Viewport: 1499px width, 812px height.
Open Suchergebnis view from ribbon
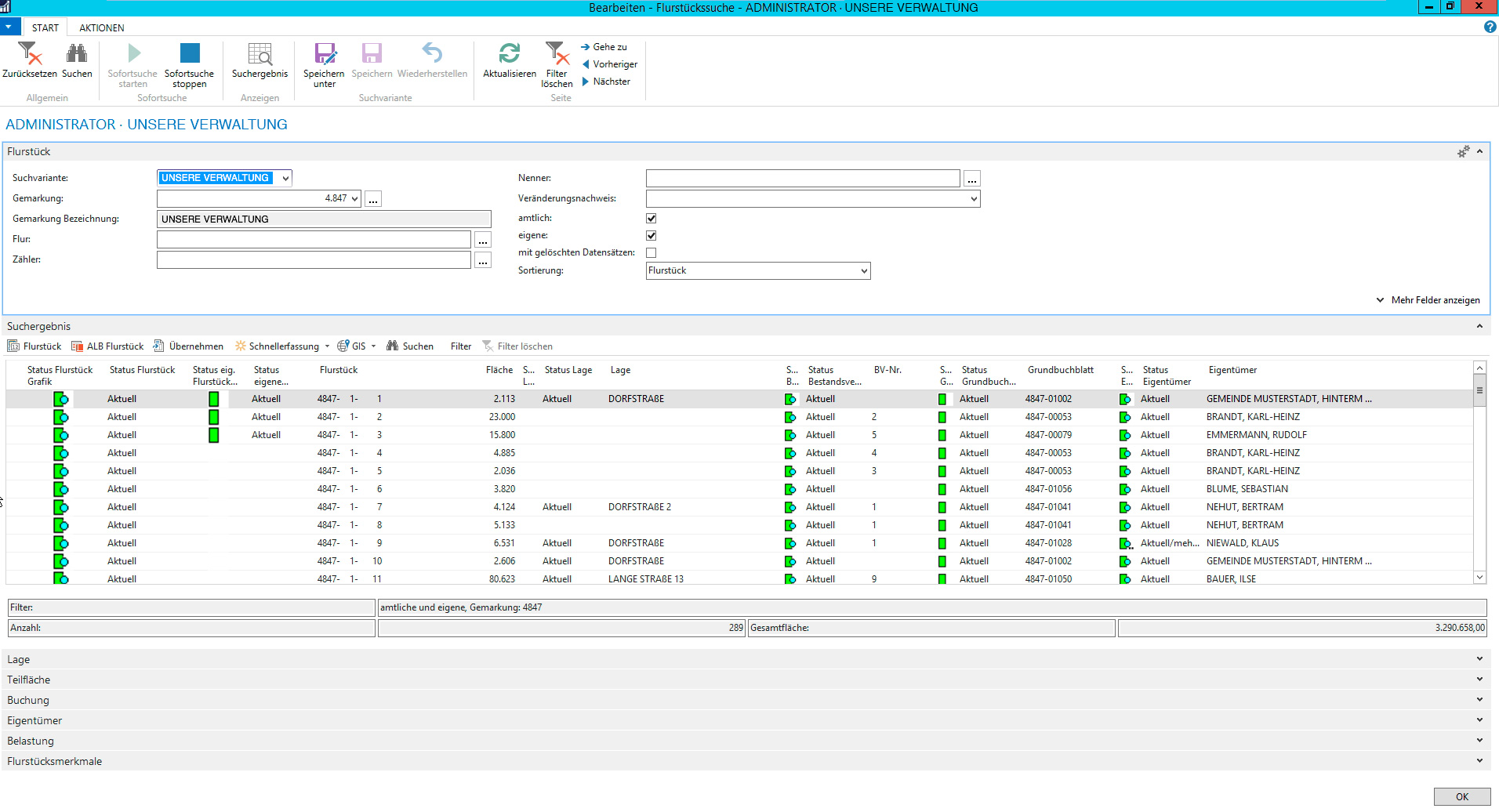pyautogui.click(x=260, y=54)
